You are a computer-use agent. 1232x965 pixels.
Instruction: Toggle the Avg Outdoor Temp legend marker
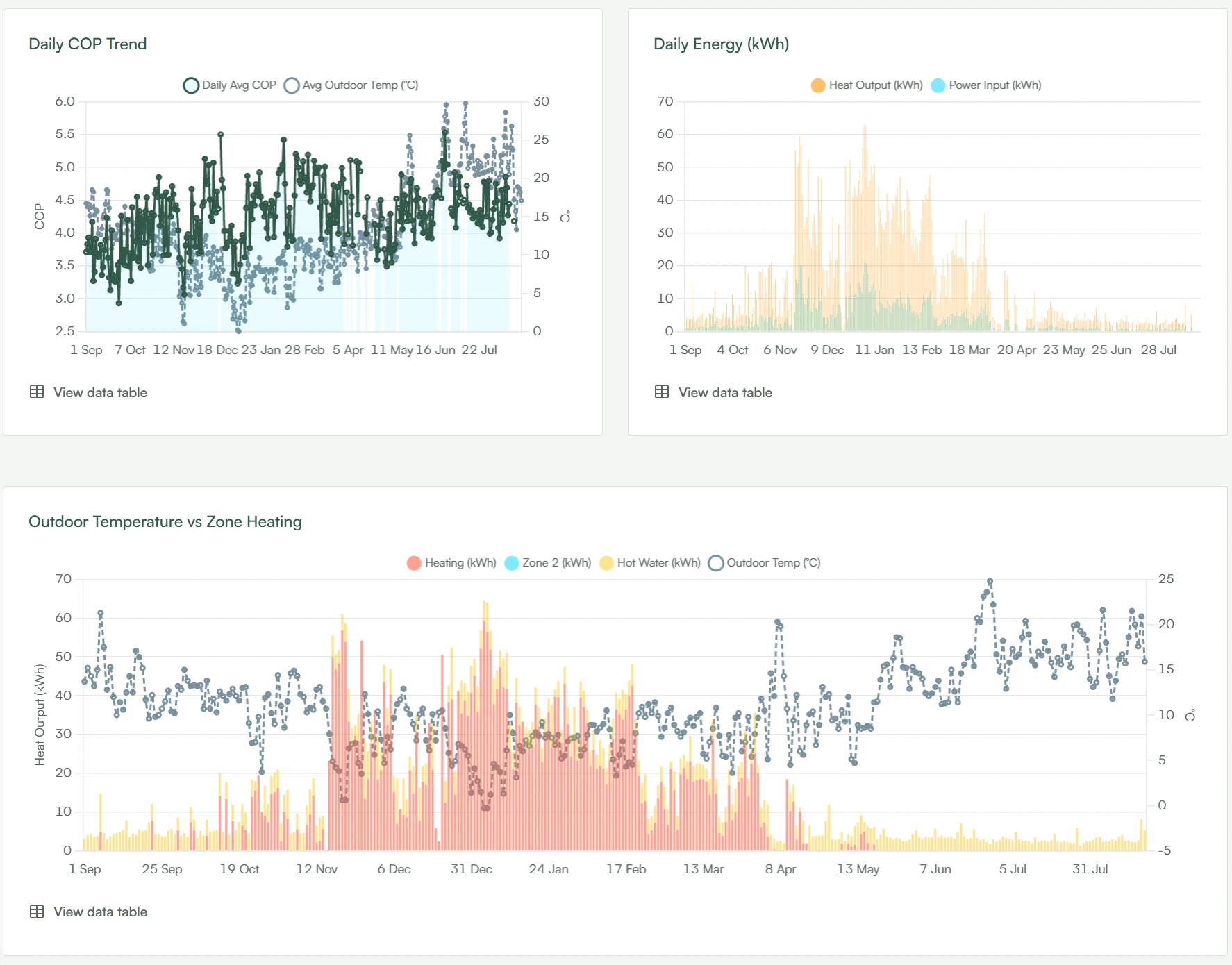(x=292, y=85)
